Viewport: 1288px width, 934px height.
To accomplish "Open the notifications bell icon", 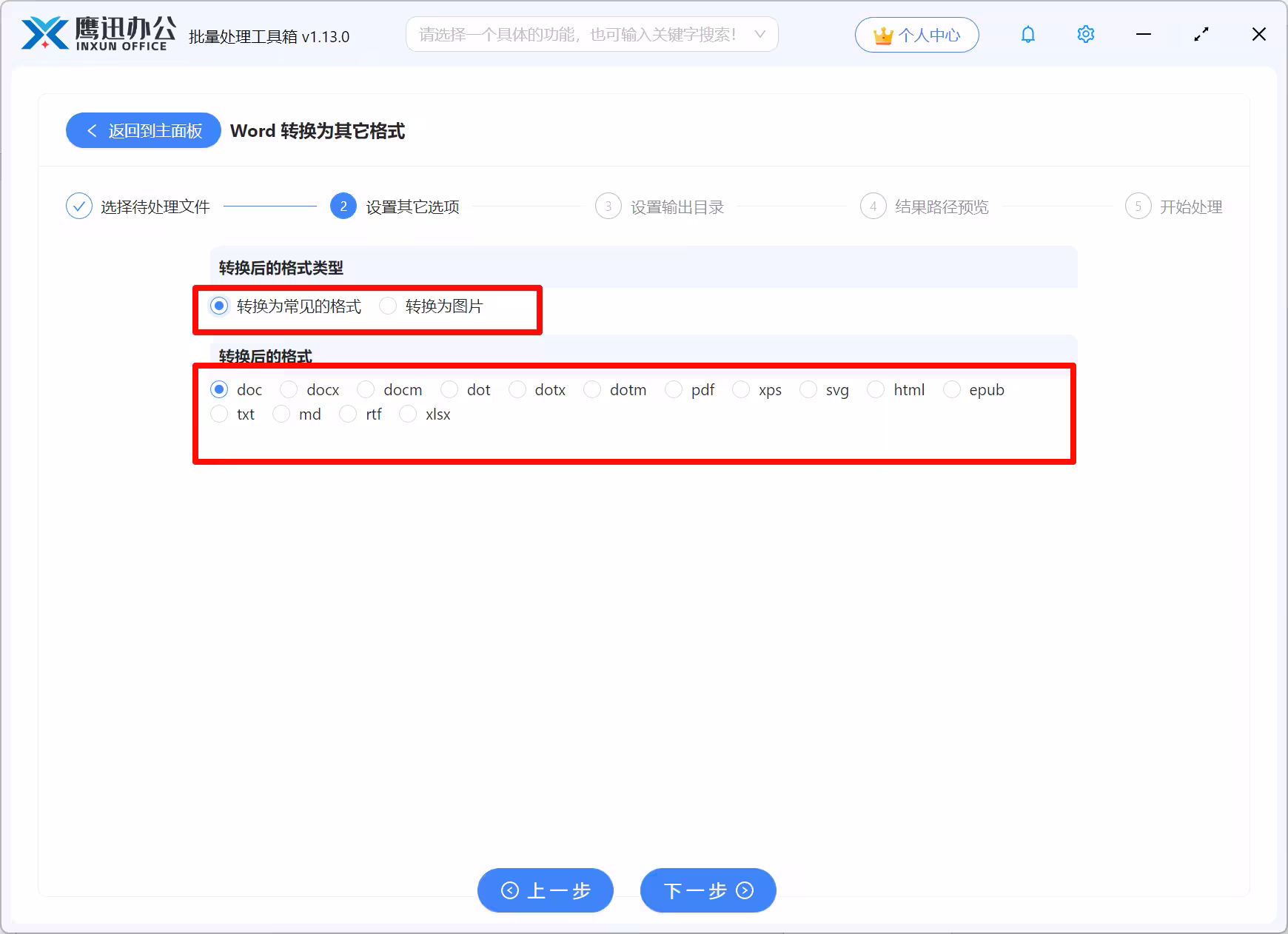I will click(1027, 34).
